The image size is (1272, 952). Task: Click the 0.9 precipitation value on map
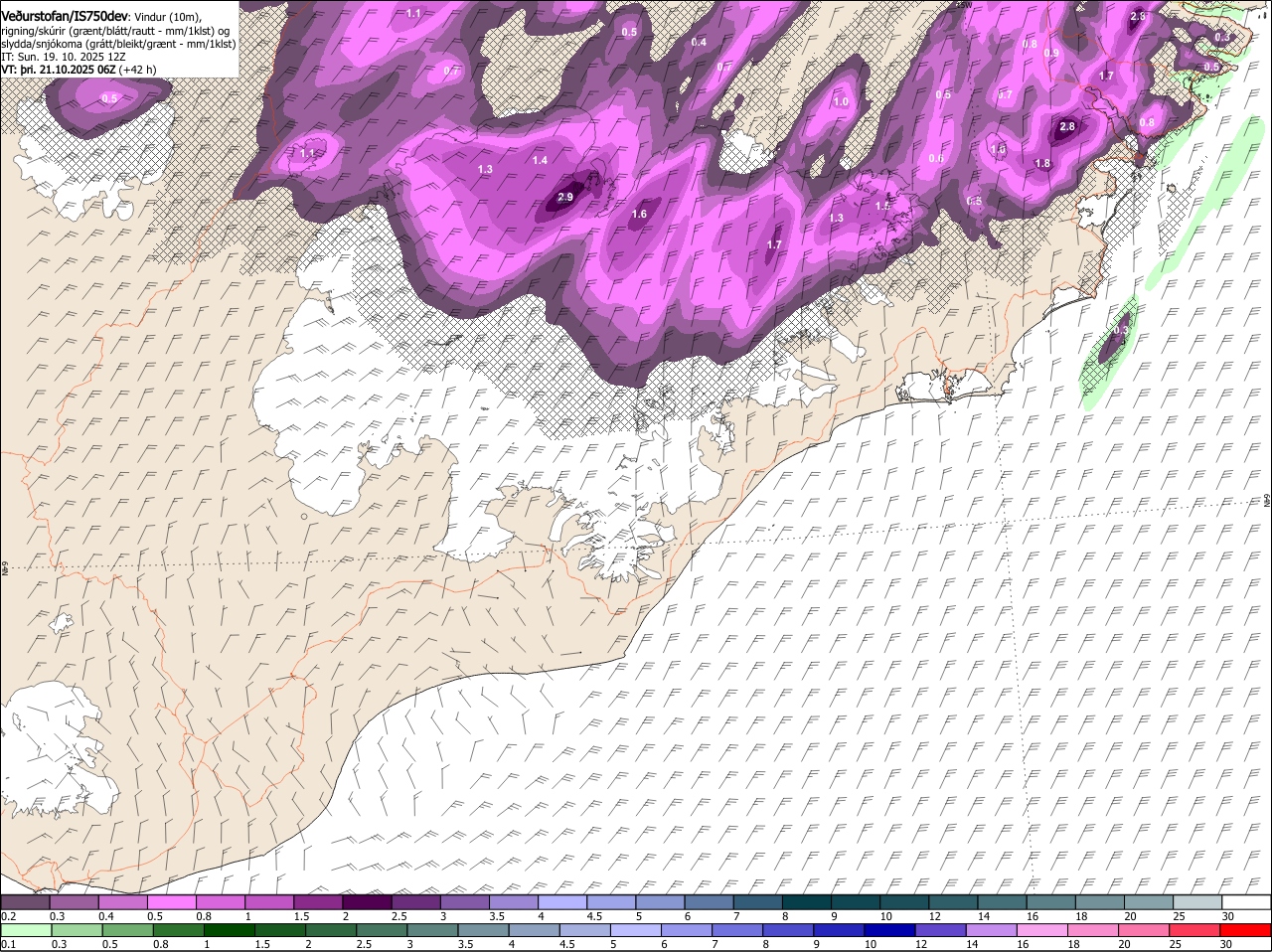(x=1051, y=53)
